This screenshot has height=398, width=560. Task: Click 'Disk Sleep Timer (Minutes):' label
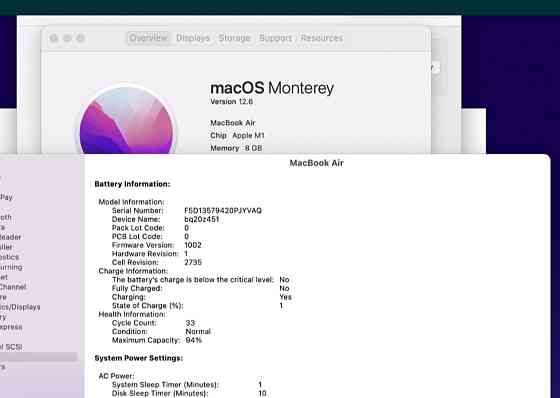pos(160,393)
